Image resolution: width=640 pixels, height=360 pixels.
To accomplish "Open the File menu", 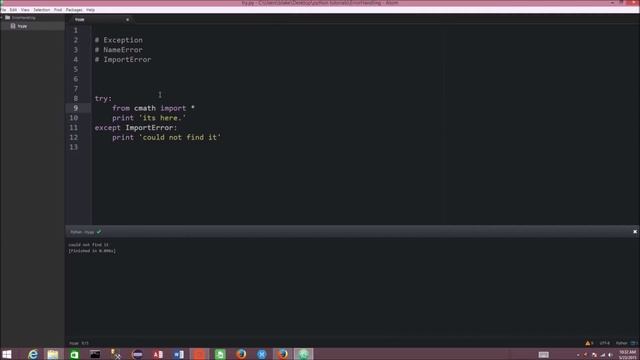I will point(3,9).
